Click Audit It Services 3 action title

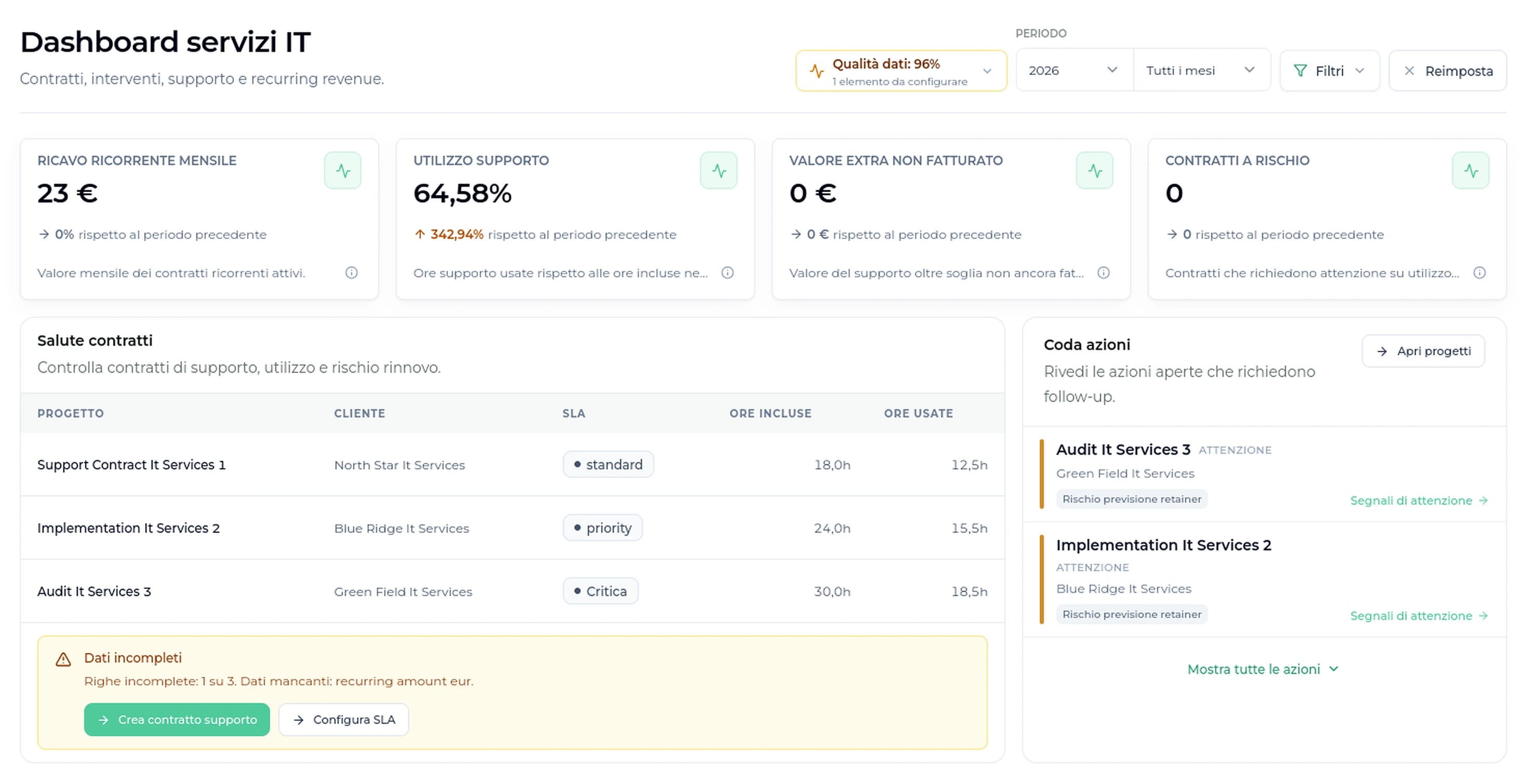pos(1123,449)
